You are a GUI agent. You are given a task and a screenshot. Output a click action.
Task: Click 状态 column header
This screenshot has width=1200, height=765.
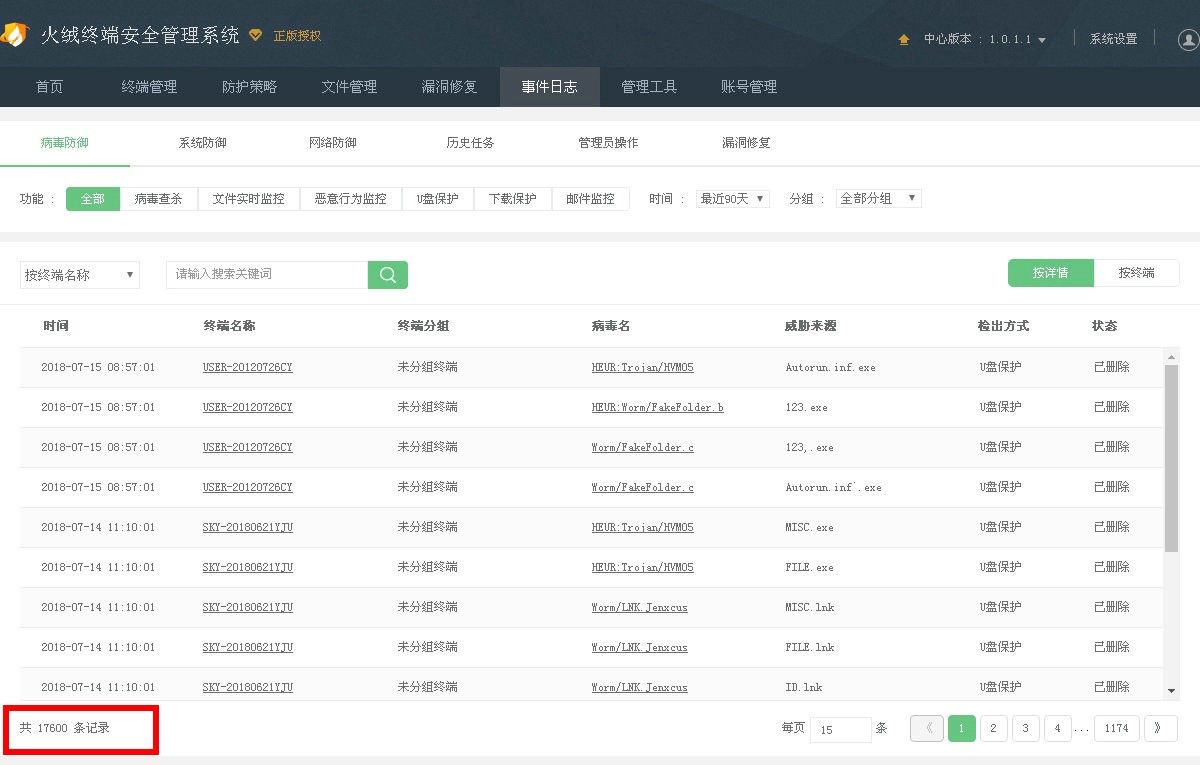click(x=1105, y=327)
